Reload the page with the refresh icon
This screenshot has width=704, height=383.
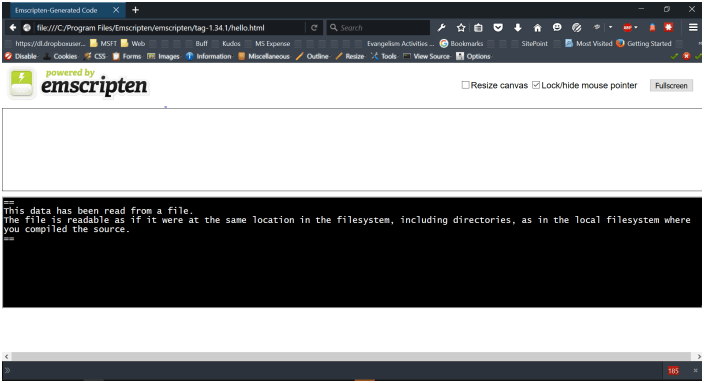[x=314, y=28]
